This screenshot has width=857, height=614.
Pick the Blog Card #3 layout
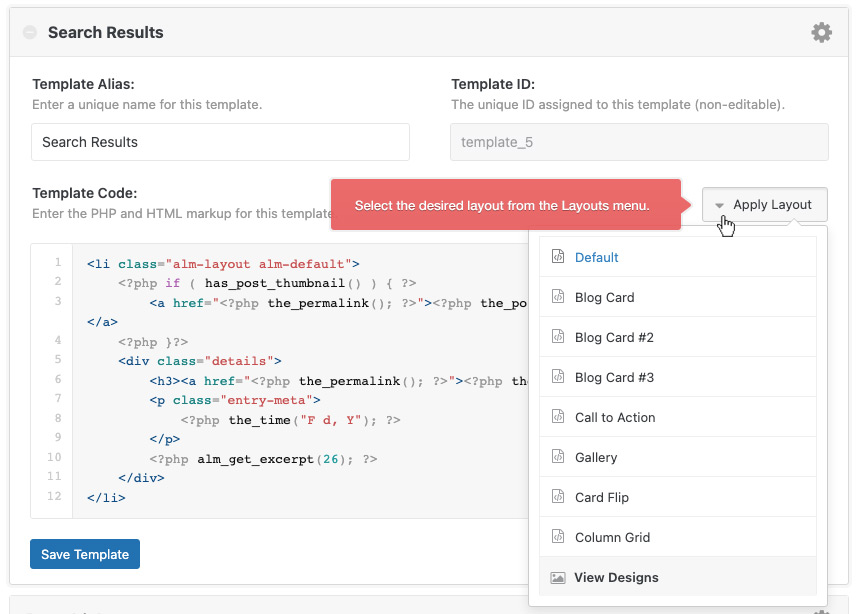(678, 377)
